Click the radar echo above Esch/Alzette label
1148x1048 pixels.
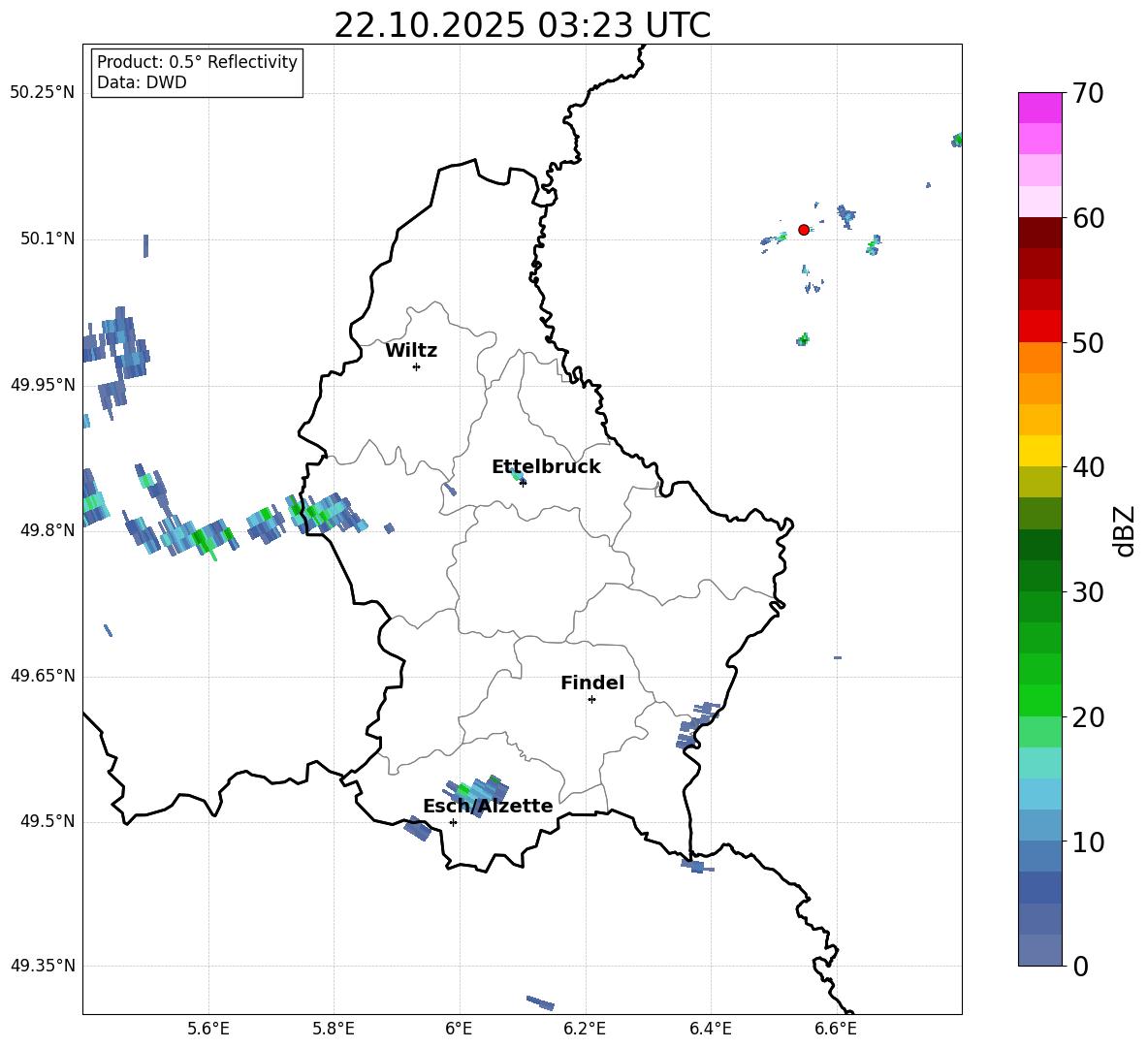474,788
